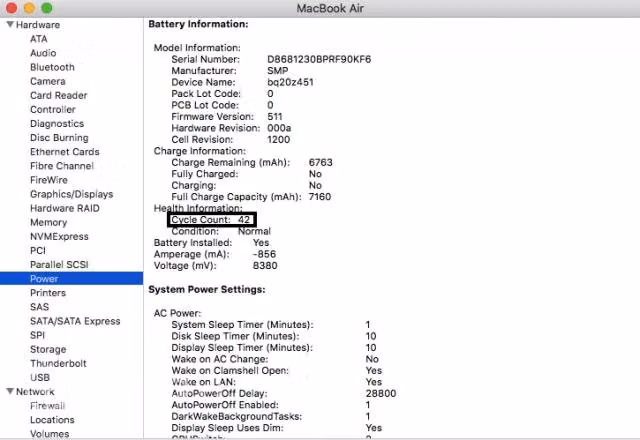The width and height of the screenshot is (640, 440).
Task: Collapse the Network section triangle
Action: [x=10, y=391]
